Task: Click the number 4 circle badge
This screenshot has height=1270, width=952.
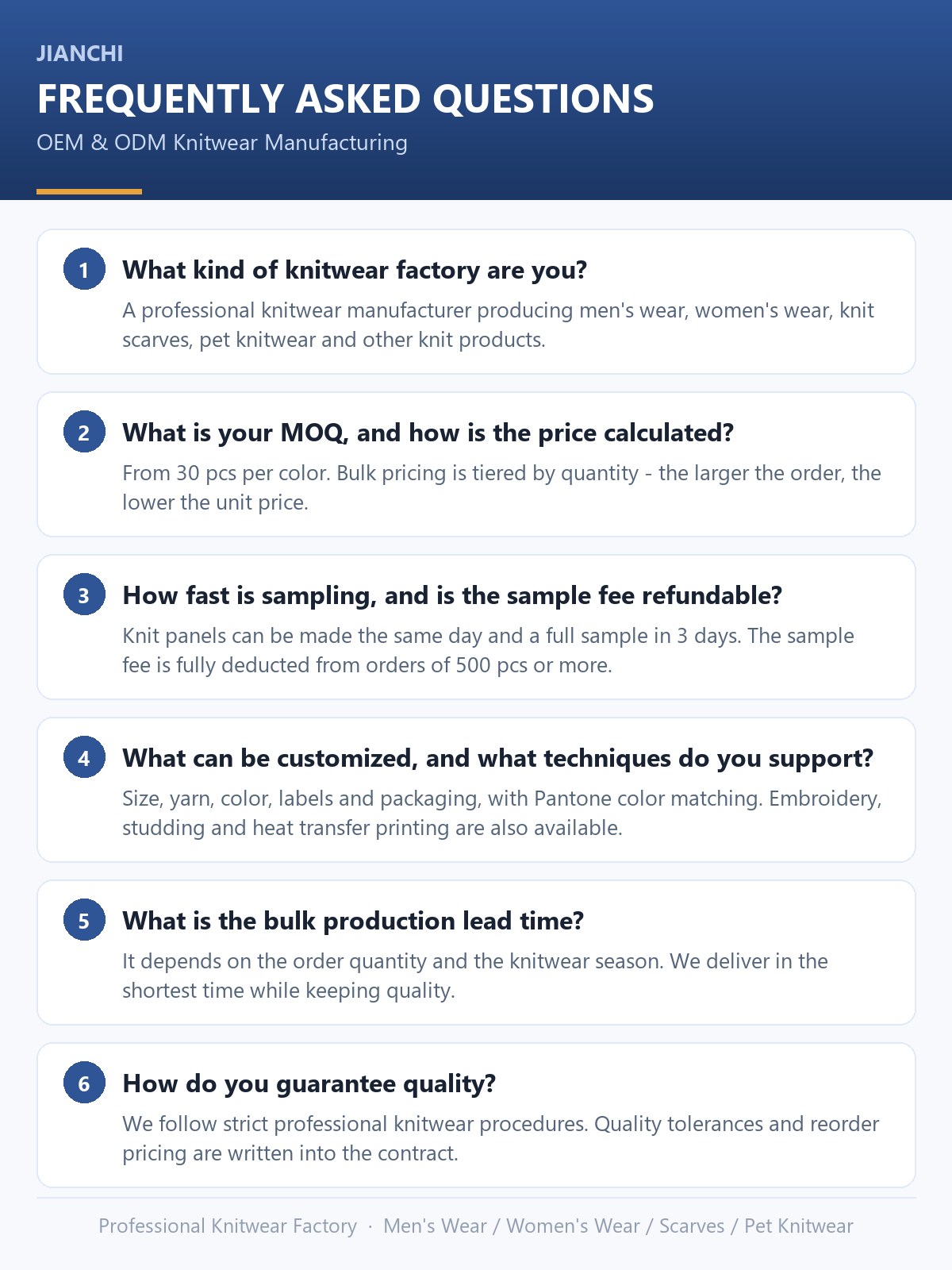Action: (84, 757)
